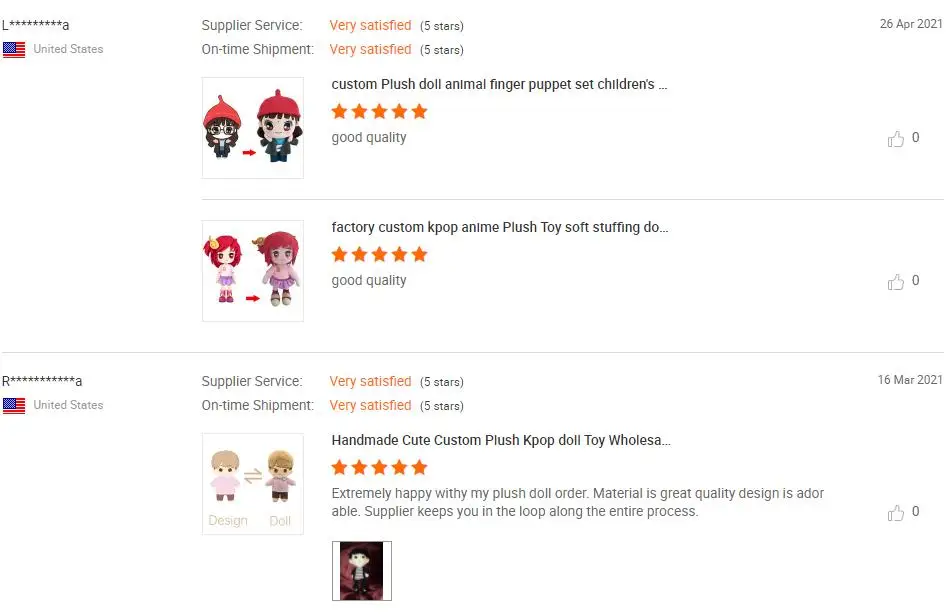Viewport: 947px width, 614px height.
Task: Open Handmade Cute Custom Plush Kpop doll link
Action: 501,441
